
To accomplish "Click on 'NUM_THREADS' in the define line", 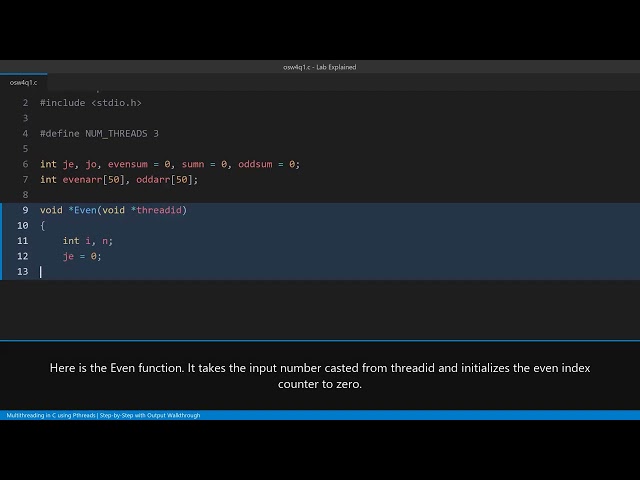I will (116, 134).
